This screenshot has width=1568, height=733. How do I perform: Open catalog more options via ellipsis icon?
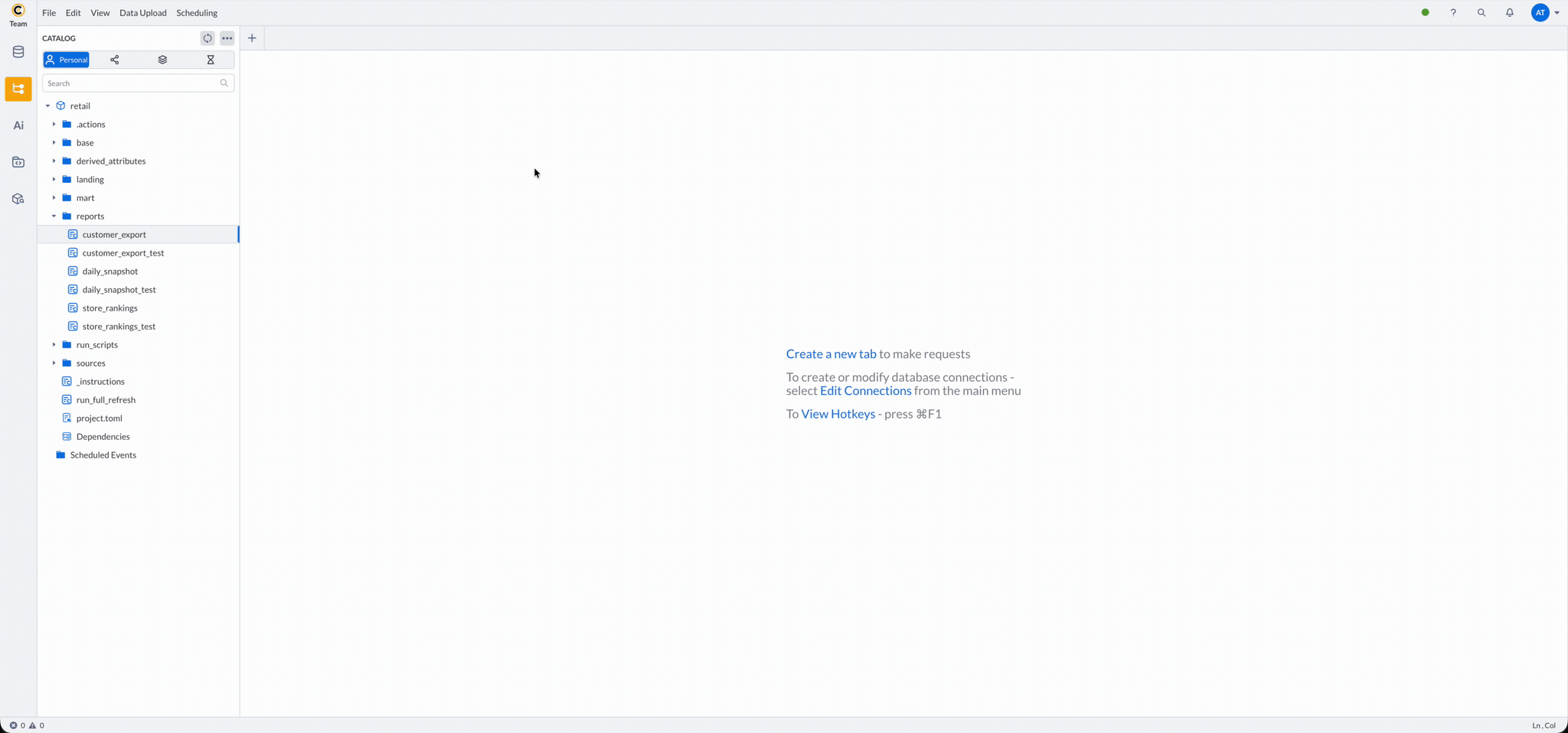point(227,37)
